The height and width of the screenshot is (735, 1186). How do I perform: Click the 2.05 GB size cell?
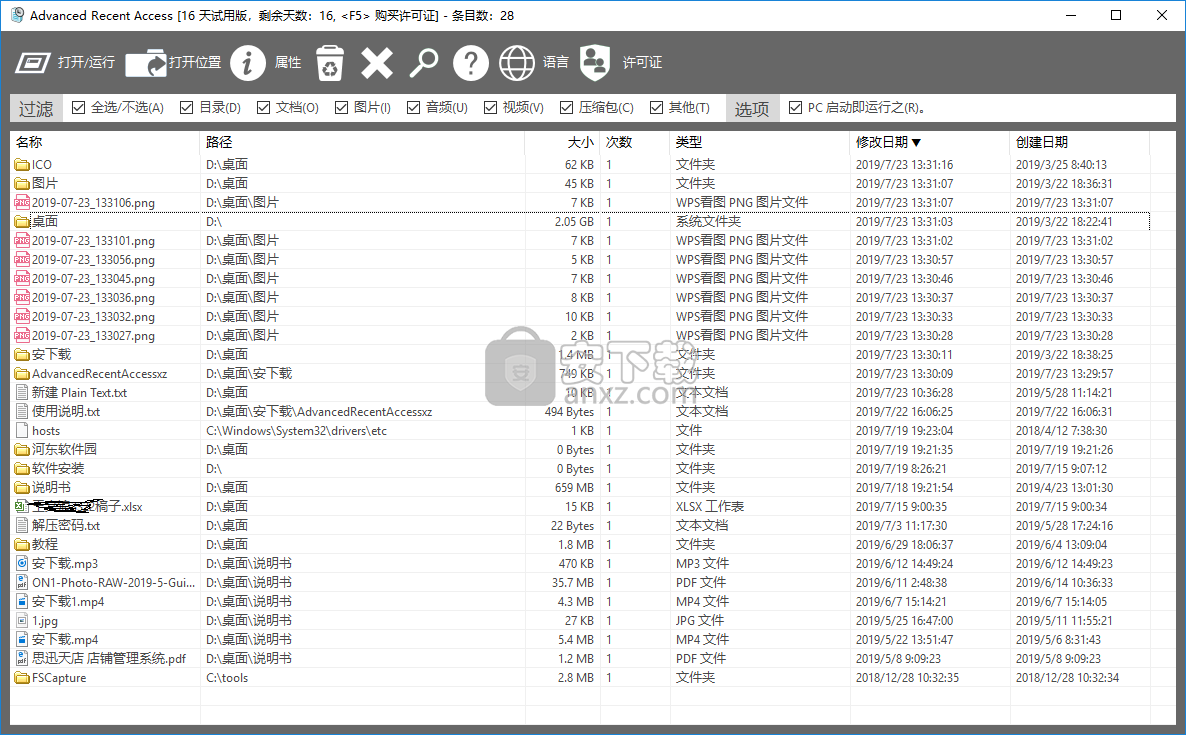[574, 222]
